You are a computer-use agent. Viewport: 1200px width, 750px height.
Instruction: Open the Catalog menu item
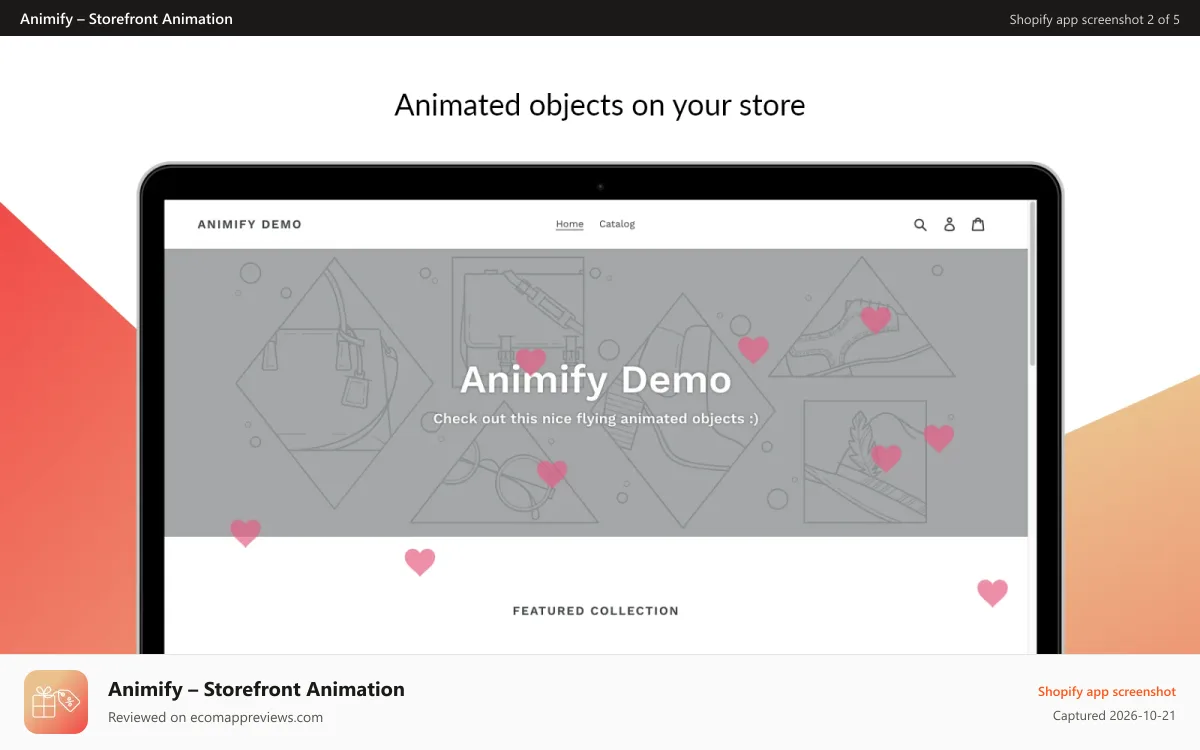tap(617, 224)
